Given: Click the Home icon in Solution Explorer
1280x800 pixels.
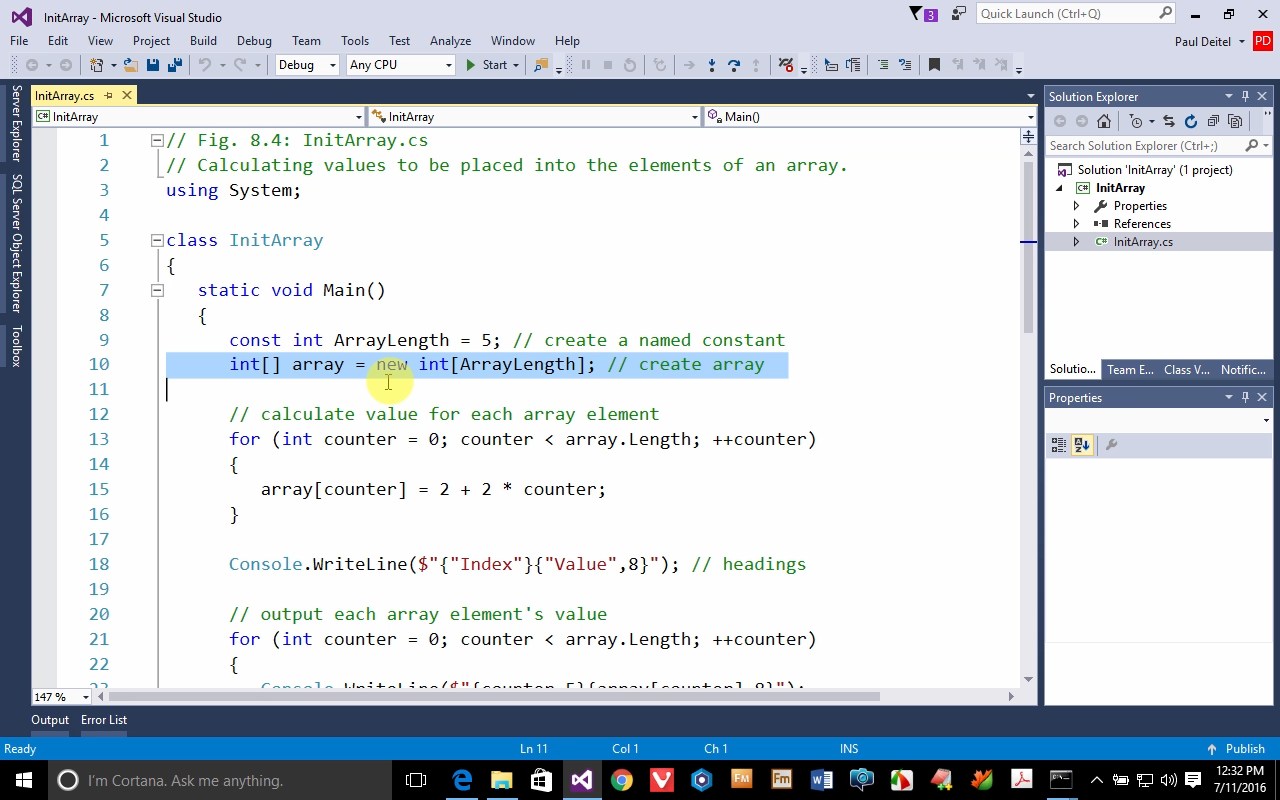Looking at the screenshot, I should tap(1104, 121).
